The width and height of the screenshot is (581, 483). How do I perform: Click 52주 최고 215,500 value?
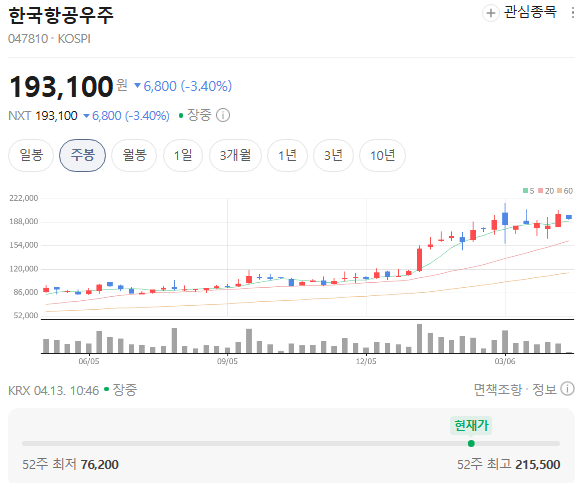tap(508, 464)
